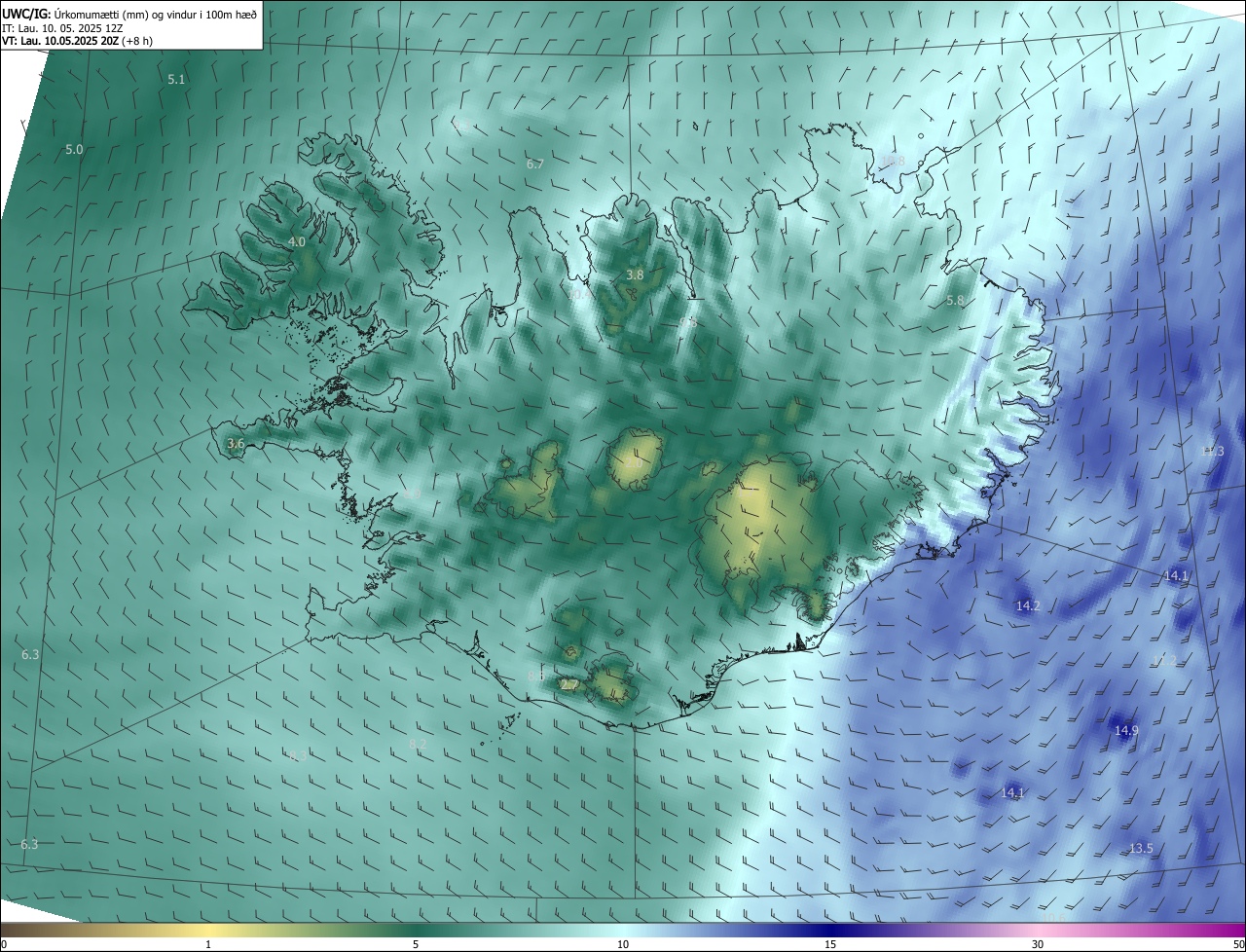This screenshot has width=1246, height=952.
Task: Click the 'UWC/IG: Úrkomumætti (mm)' title line
Action: pos(129,14)
